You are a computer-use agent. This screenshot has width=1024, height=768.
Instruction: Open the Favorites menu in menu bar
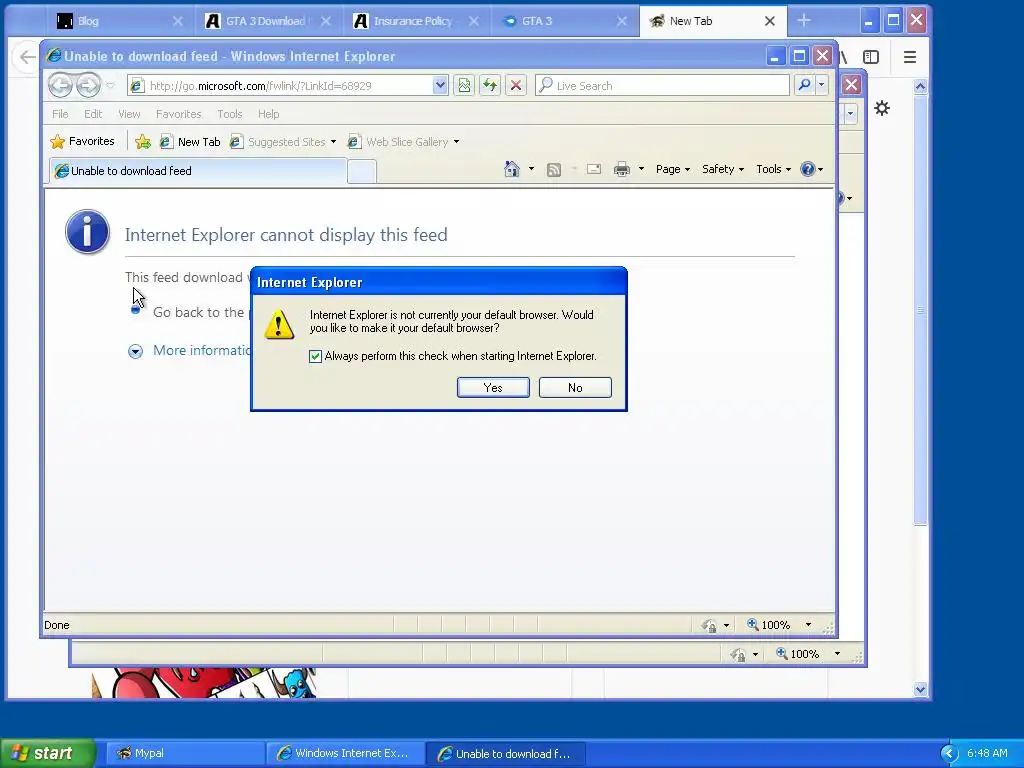pyautogui.click(x=178, y=114)
